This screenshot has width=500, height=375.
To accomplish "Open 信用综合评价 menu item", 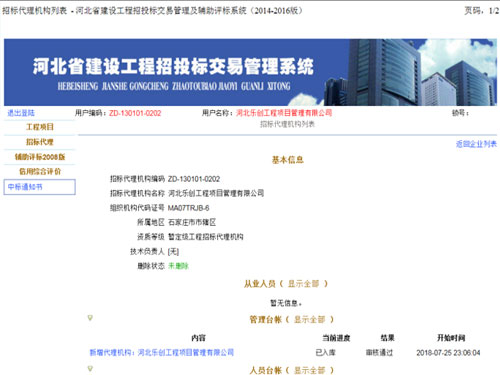I will [x=40, y=172].
